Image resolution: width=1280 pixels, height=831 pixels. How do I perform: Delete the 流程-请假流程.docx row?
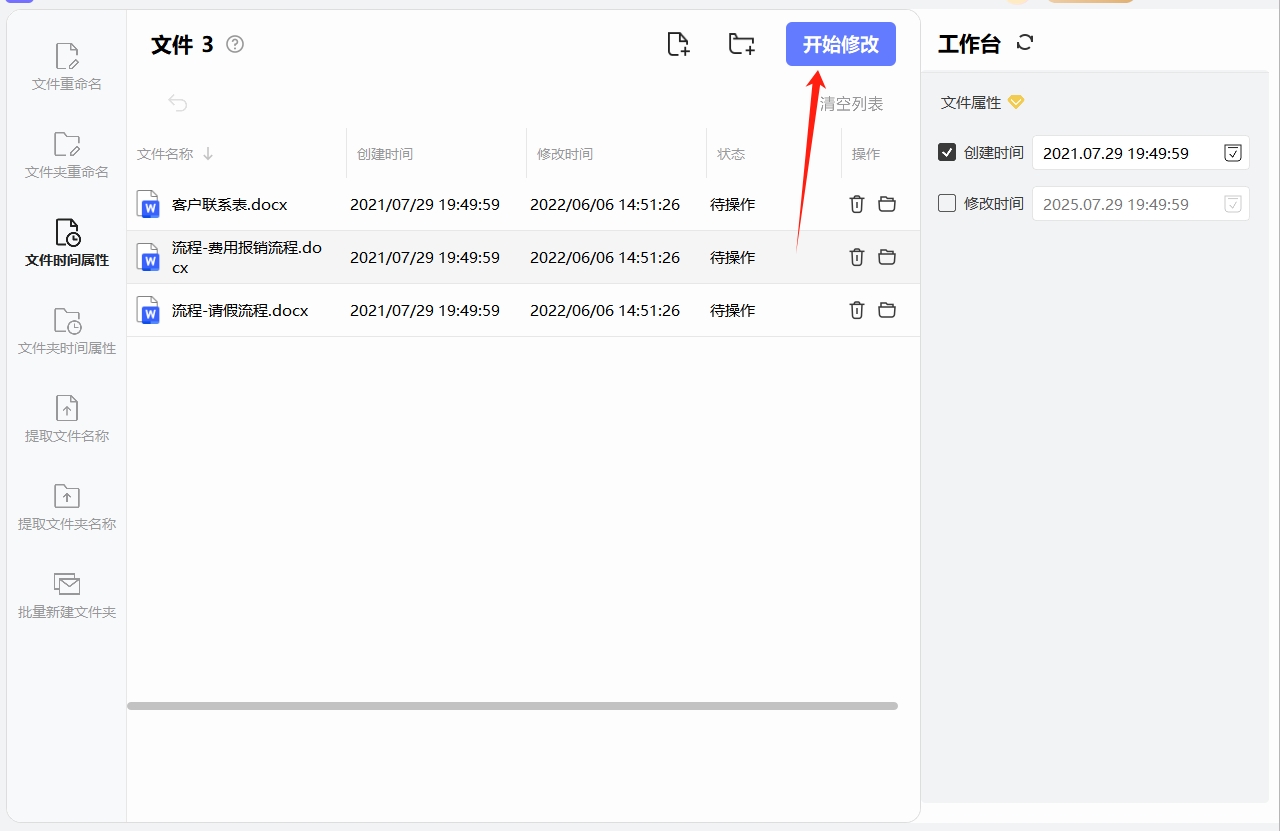click(857, 310)
